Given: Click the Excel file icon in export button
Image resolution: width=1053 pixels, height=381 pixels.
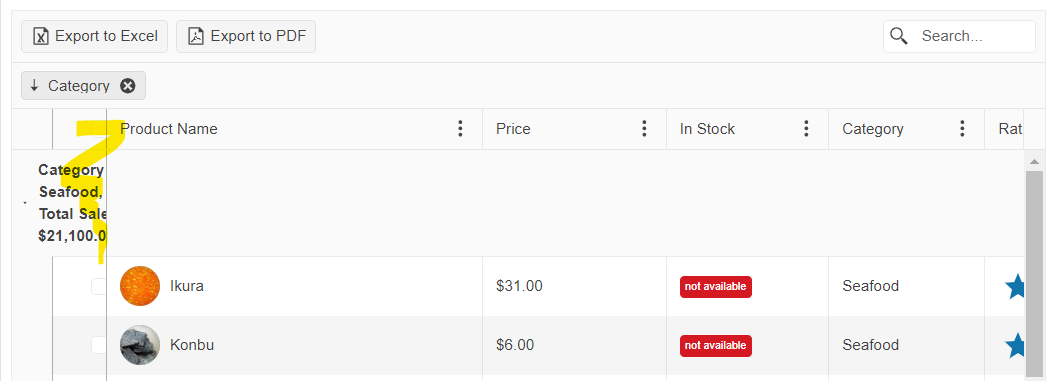Looking at the screenshot, I should coord(41,36).
